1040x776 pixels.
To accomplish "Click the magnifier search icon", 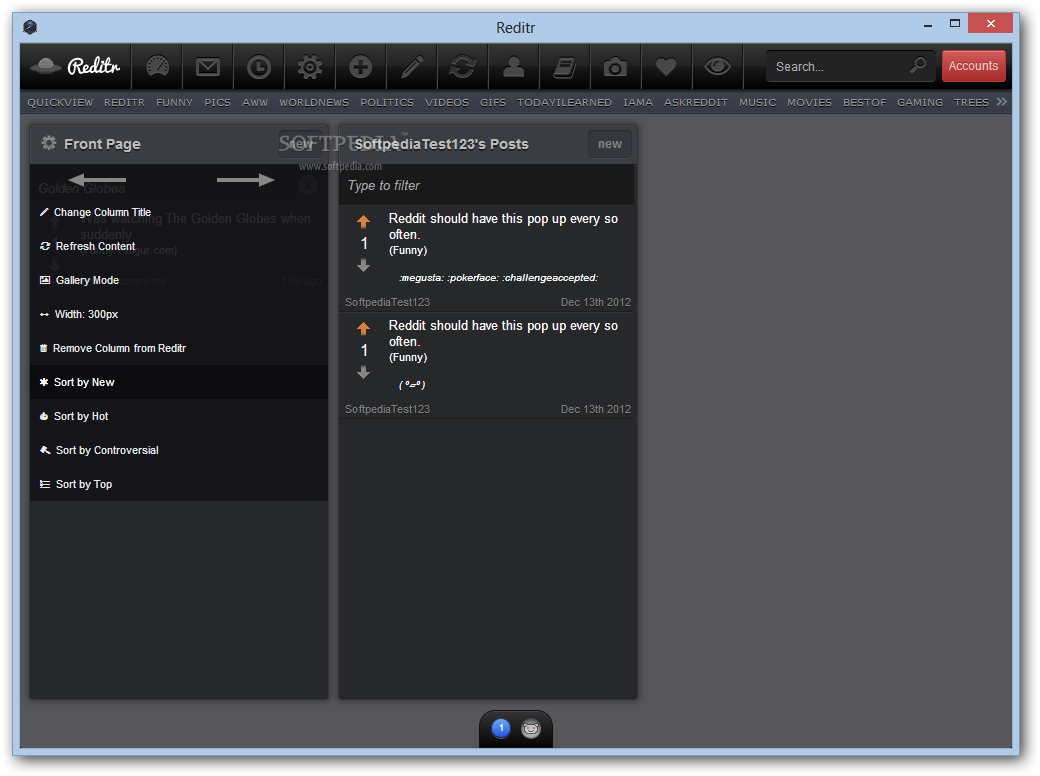I will coord(918,65).
